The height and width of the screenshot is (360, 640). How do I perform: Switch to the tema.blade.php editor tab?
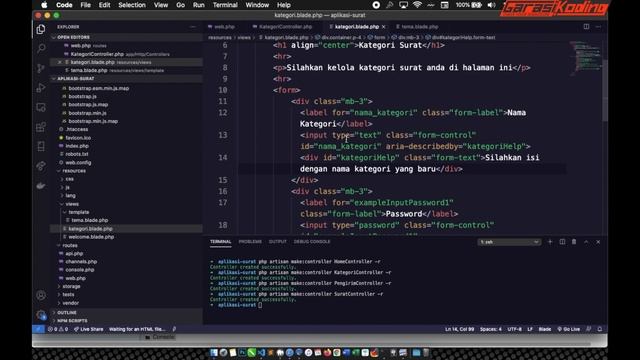coord(419,27)
